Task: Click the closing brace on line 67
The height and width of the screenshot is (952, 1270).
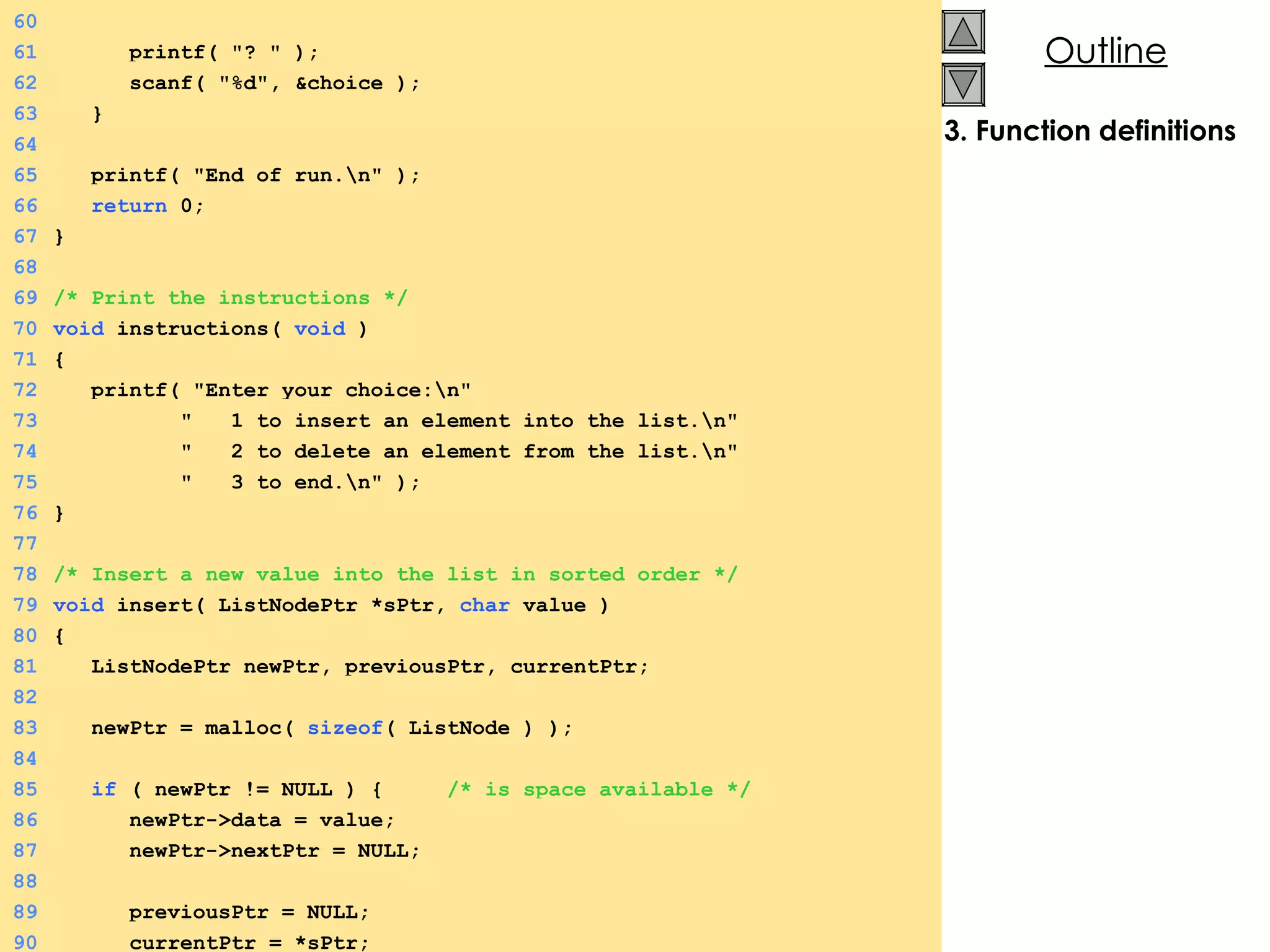Action: pyautogui.click(x=59, y=237)
